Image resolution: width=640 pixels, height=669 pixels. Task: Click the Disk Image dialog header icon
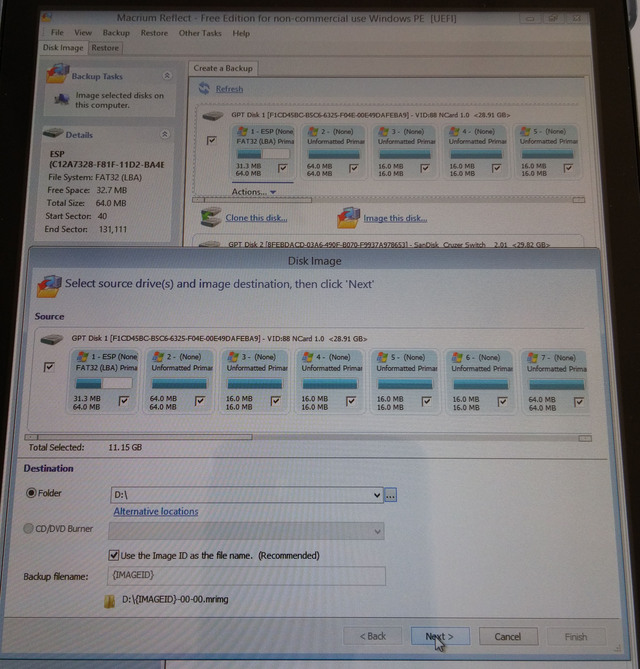[x=49, y=286]
